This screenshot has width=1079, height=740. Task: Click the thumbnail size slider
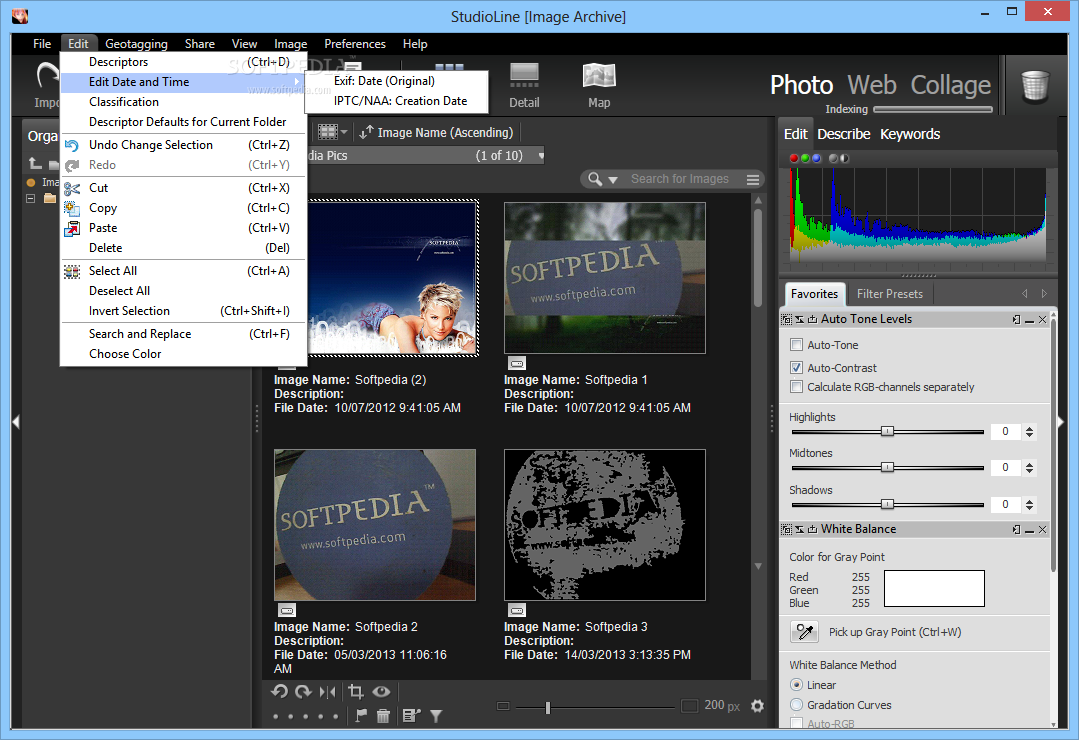(548, 707)
